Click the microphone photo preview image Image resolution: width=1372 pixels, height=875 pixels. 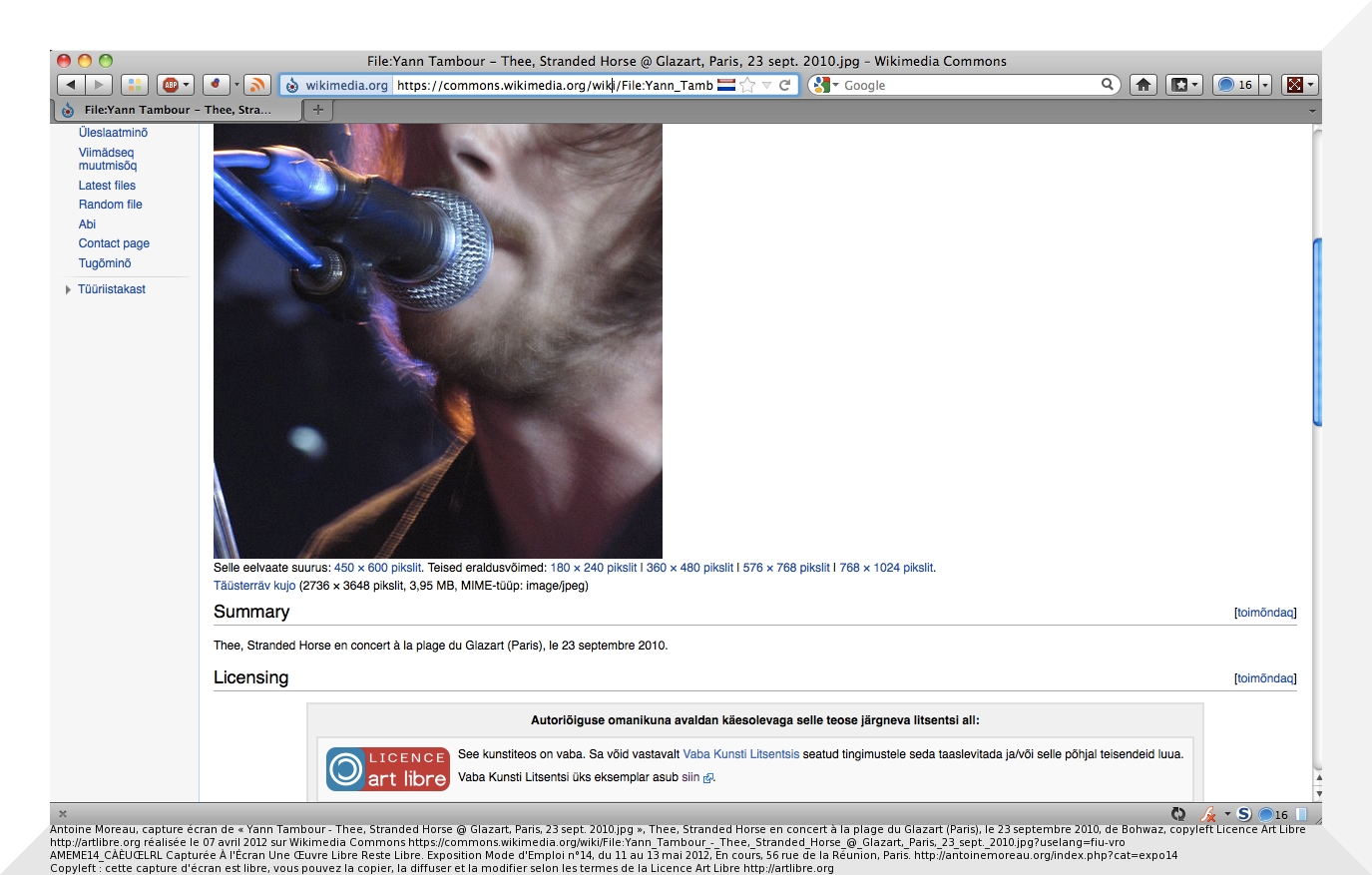point(438,340)
